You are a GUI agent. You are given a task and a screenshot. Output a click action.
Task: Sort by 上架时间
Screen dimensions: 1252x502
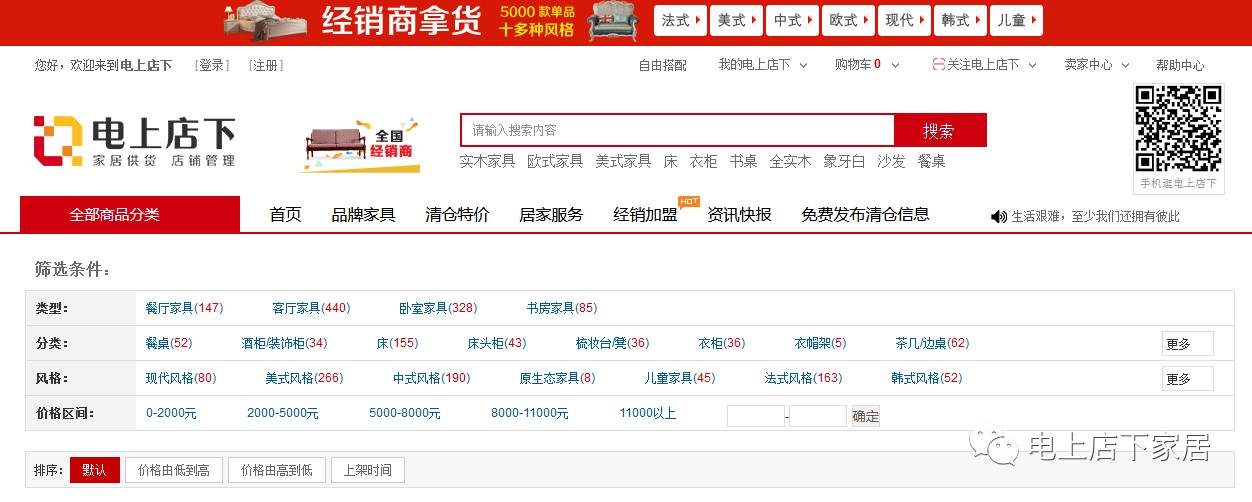click(367, 470)
